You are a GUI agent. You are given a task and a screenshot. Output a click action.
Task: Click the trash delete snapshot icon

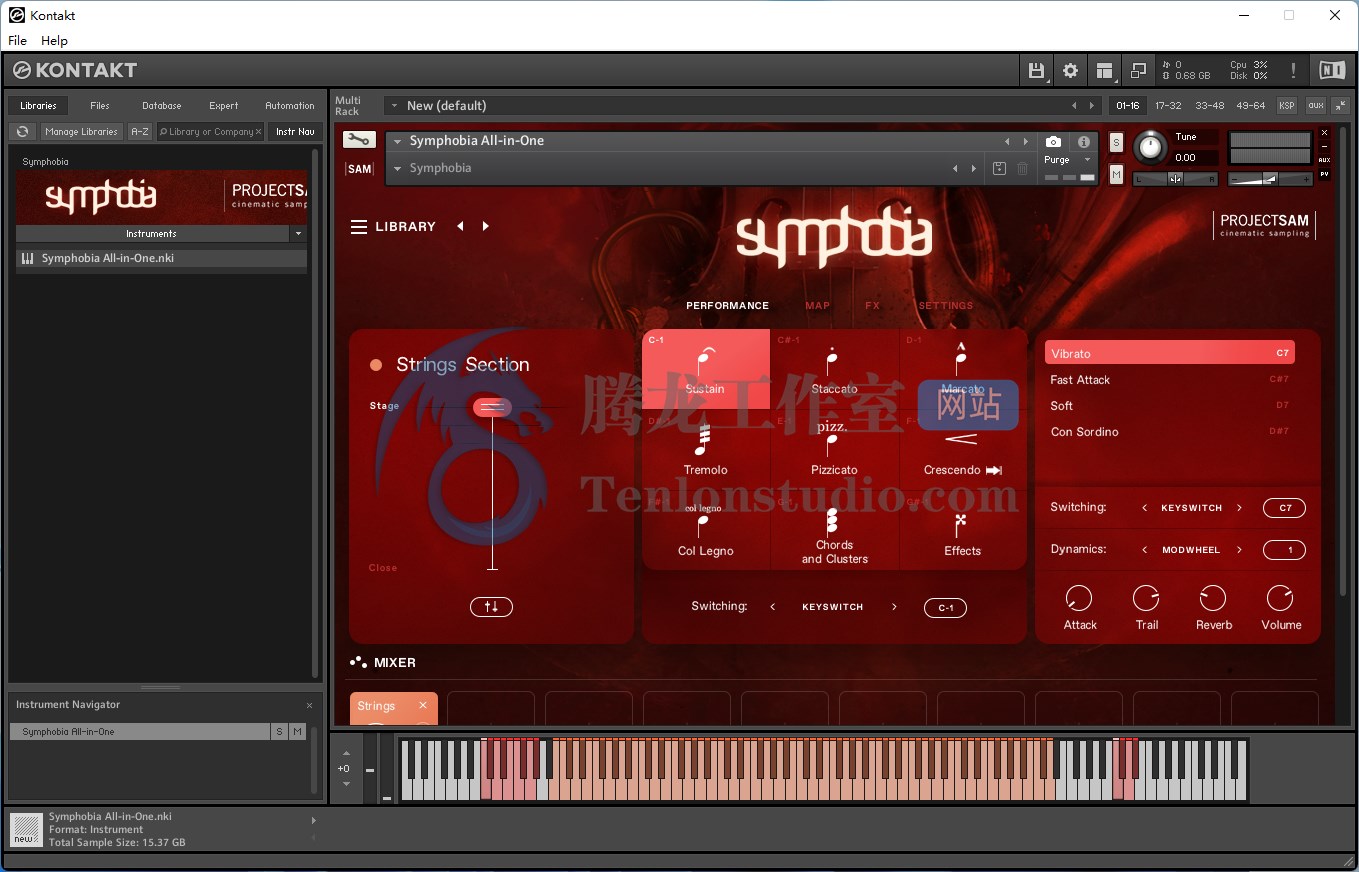1022,168
